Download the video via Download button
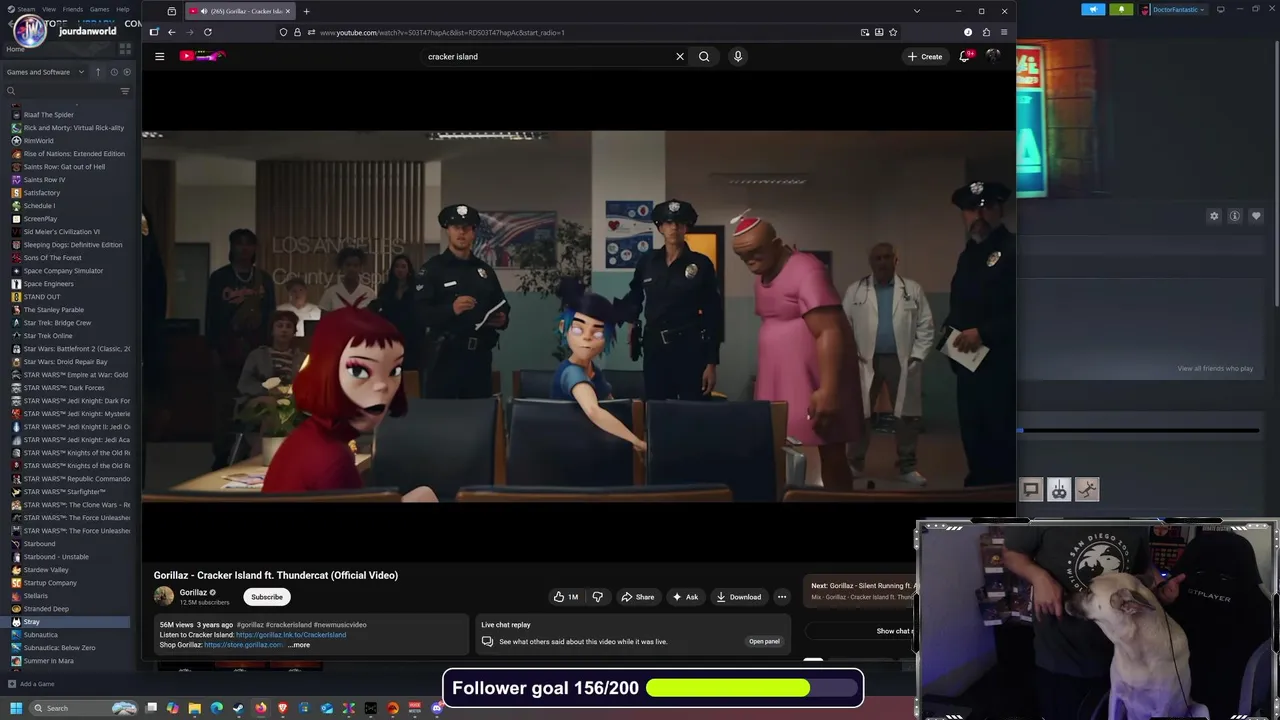The width and height of the screenshot is (1280, 720). click(738, 597)
